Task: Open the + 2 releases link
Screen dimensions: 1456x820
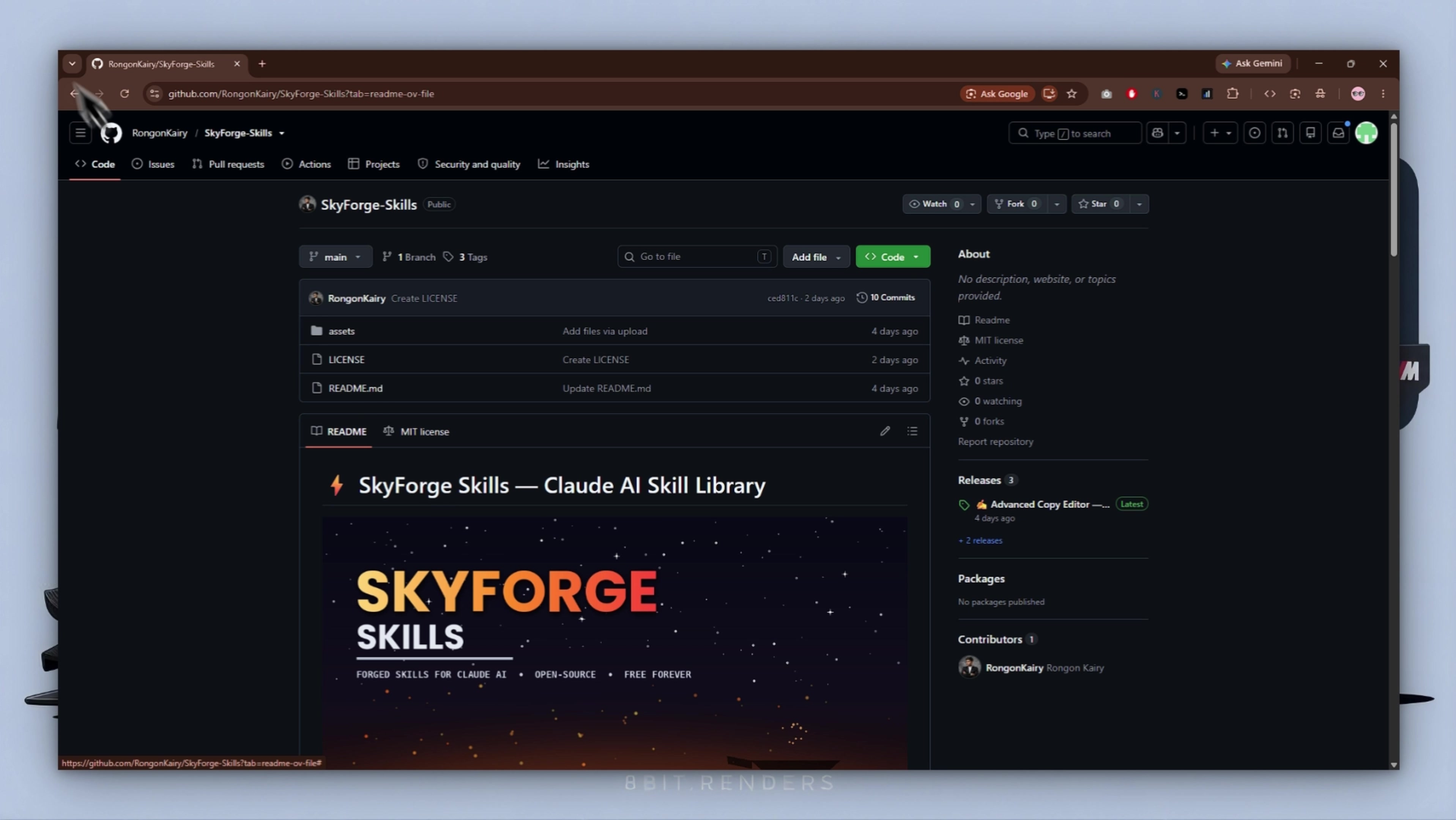Action: click(x=981, y=541)
